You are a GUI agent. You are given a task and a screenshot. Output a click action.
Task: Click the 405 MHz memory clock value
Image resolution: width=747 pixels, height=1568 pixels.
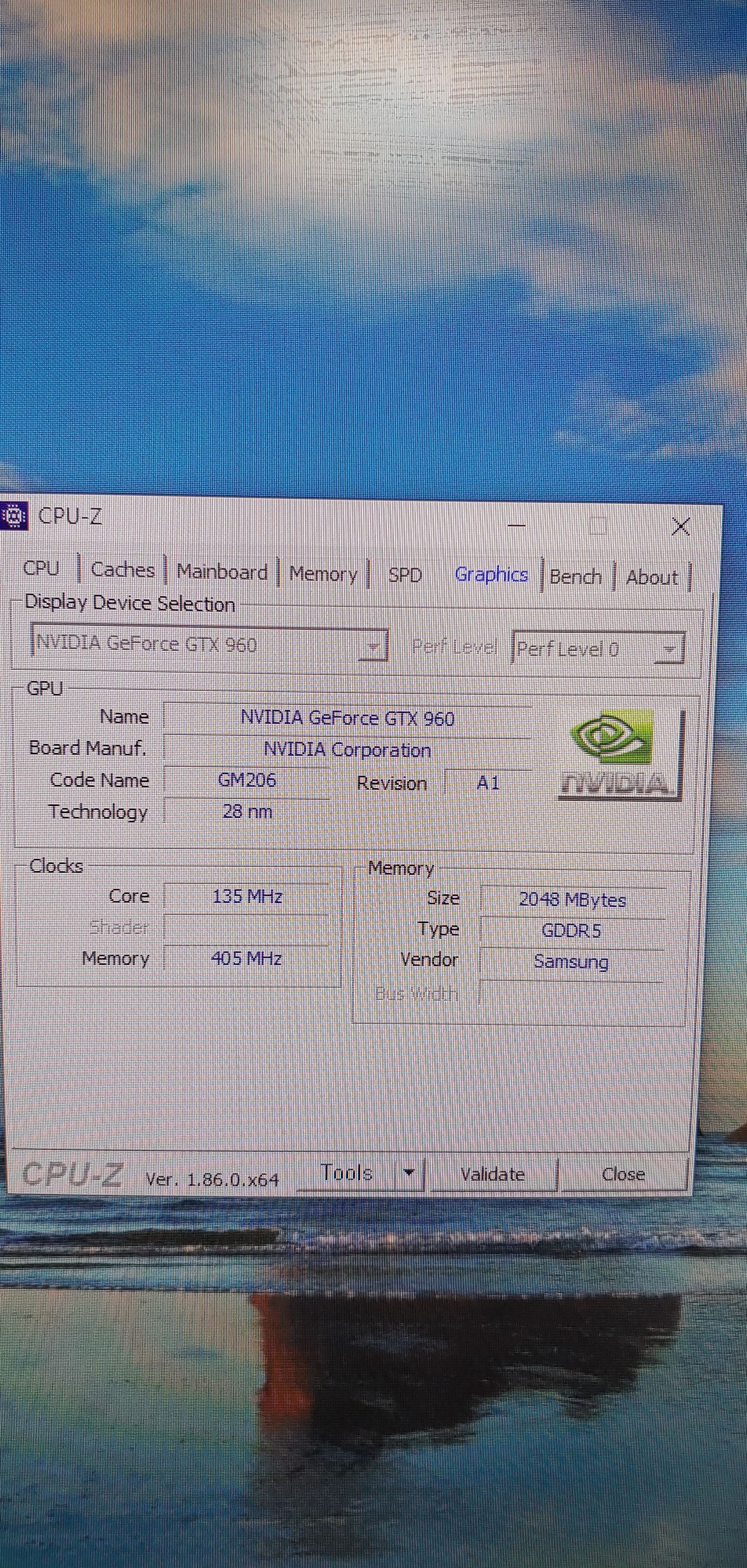coord(247,959)
